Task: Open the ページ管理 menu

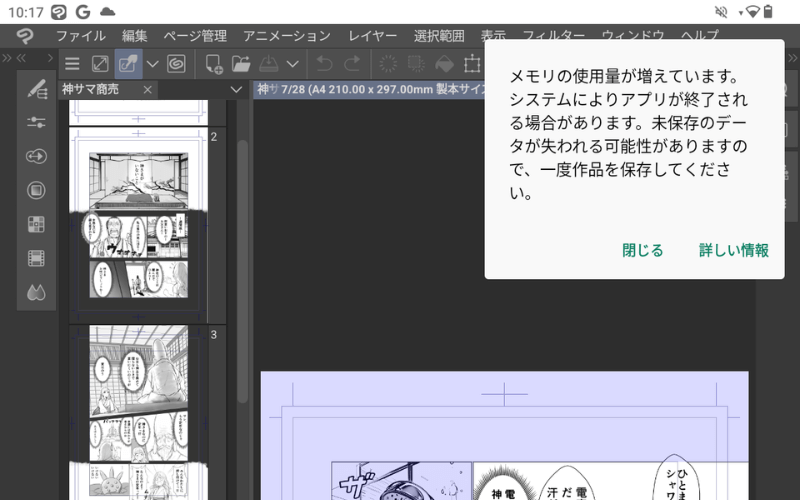Action: pyautogui.click(x=195, y=36)
